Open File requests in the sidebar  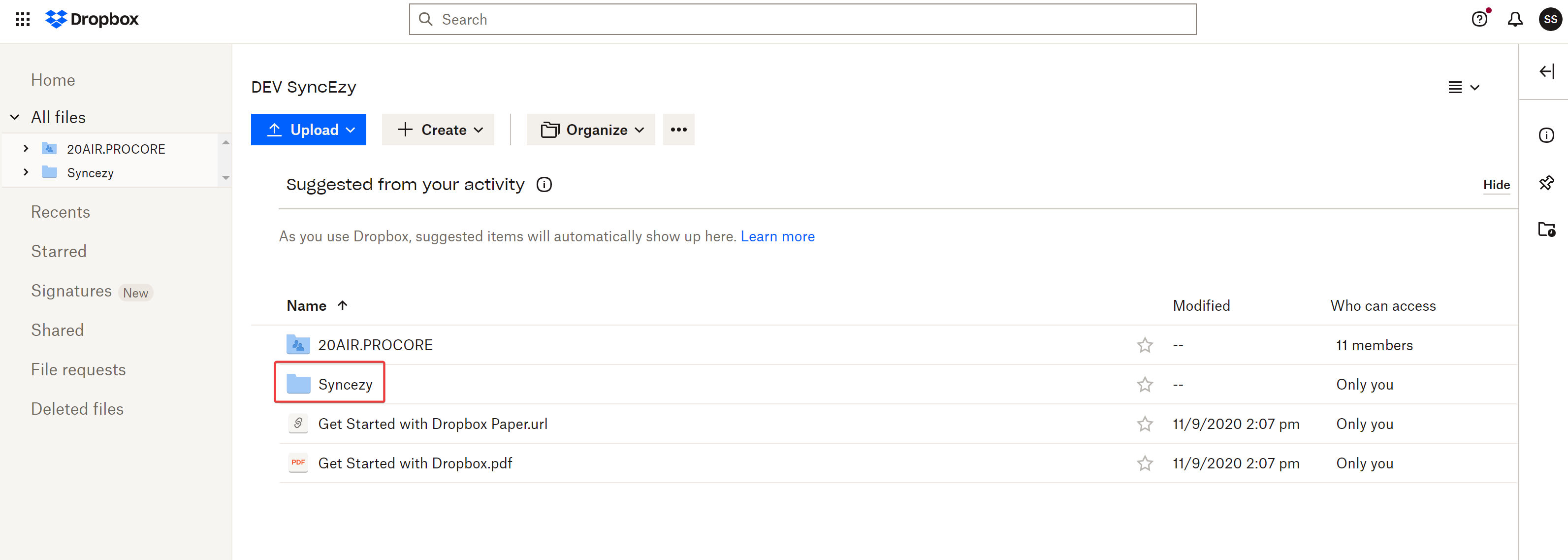coord(78,369)
